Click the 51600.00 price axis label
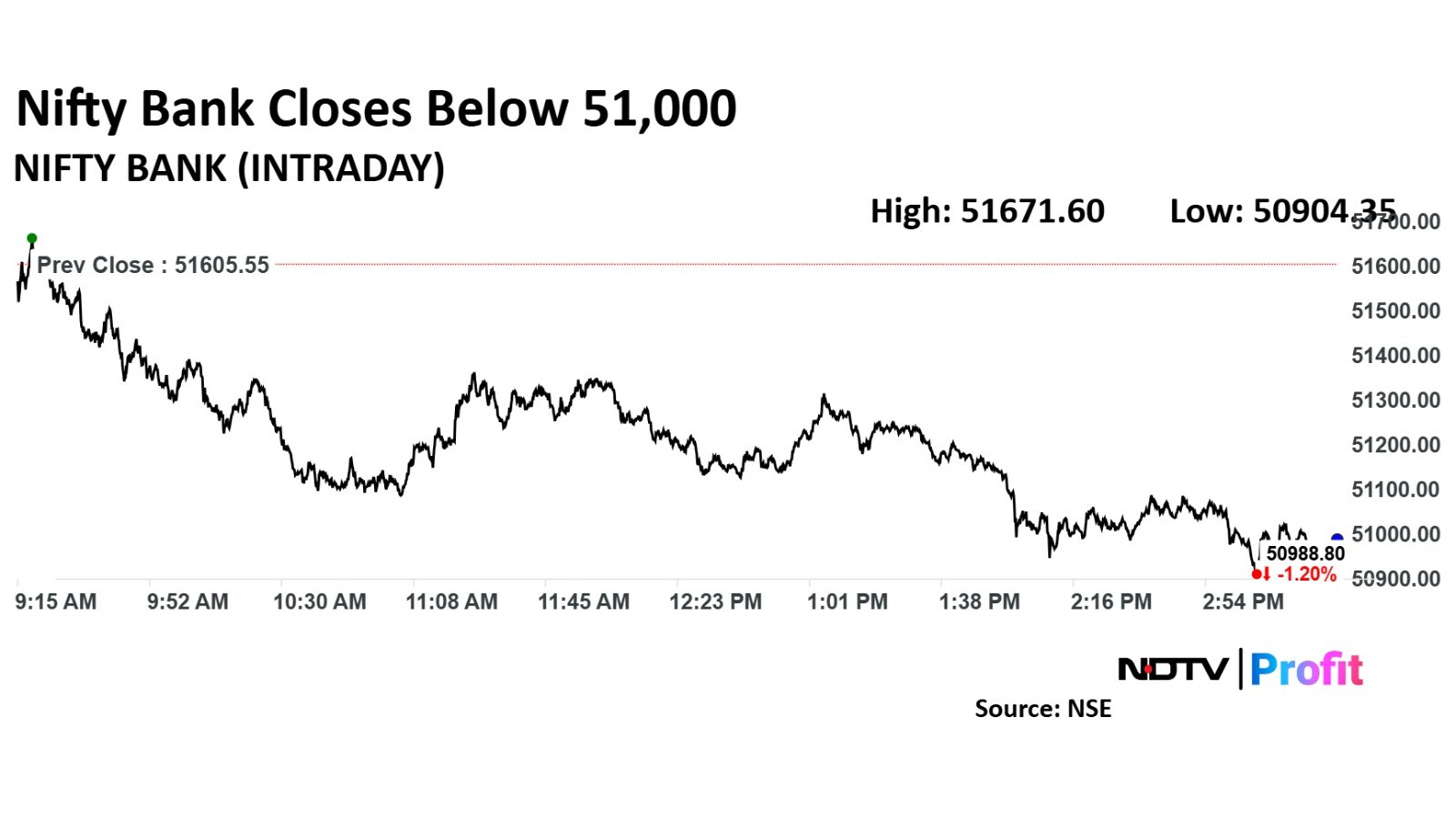This screenshot has width=1456, height=819. point(1396,266)
